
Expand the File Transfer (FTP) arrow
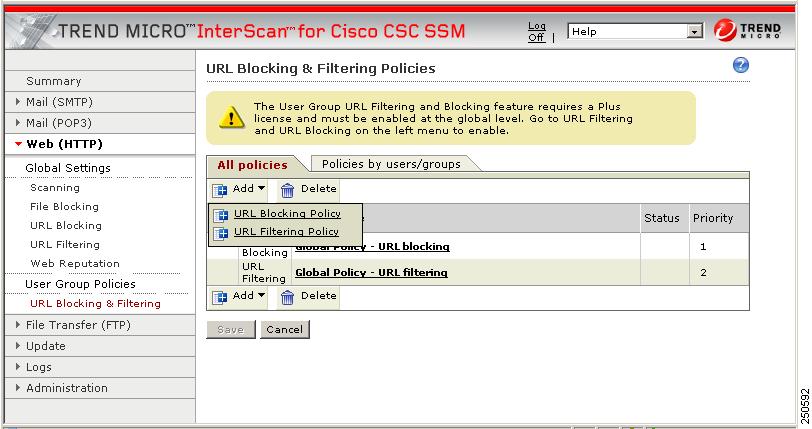tap(18, 325)
